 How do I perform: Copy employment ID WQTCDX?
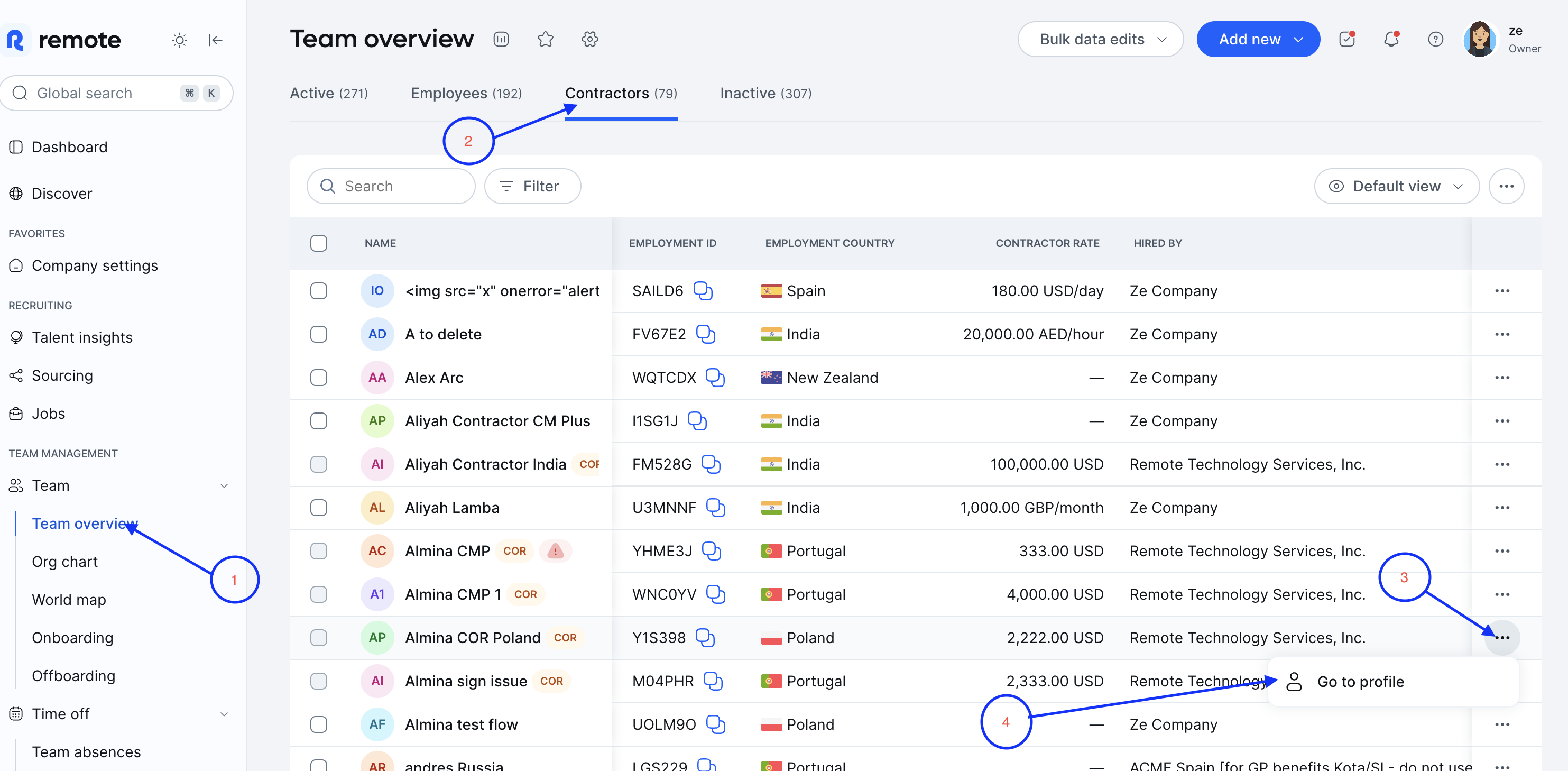coord(715,378)
